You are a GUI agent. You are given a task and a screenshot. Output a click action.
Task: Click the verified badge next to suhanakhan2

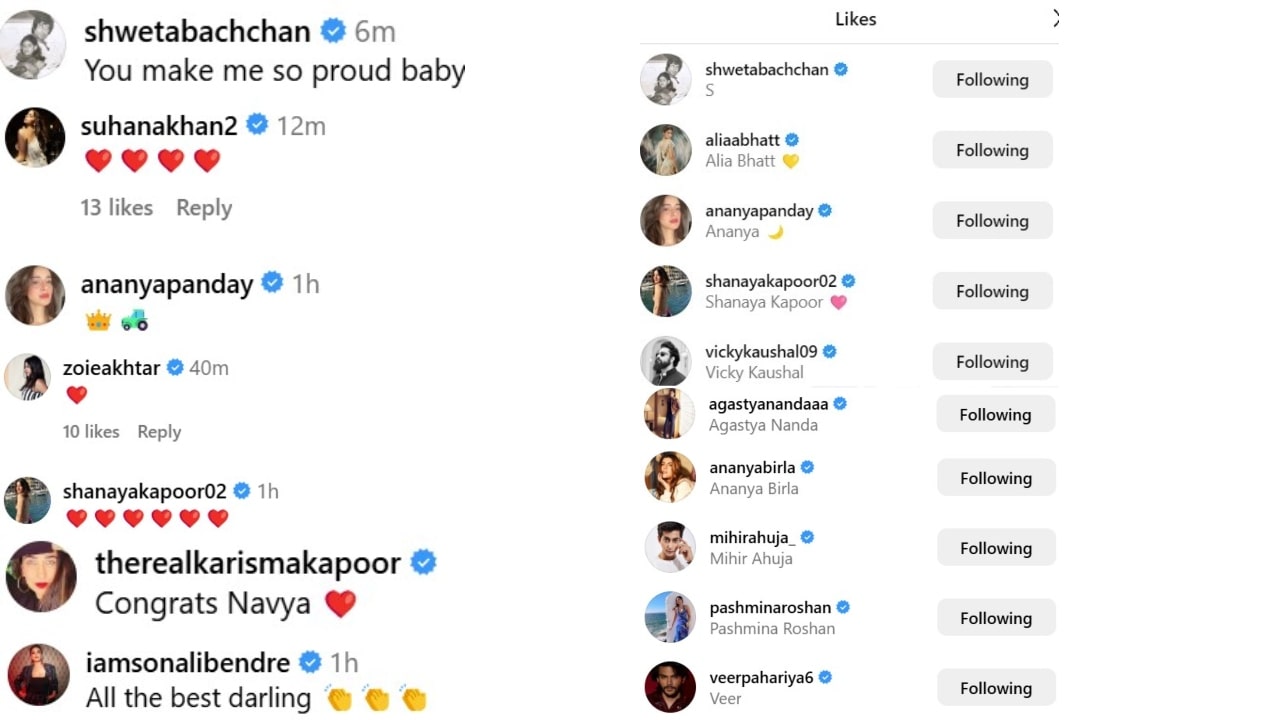(257, 125)
